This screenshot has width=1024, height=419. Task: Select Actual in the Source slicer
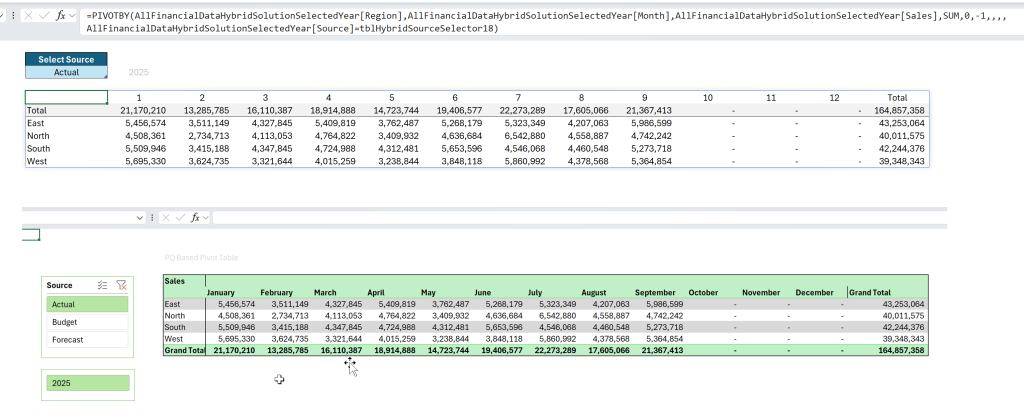pos(88,304)
